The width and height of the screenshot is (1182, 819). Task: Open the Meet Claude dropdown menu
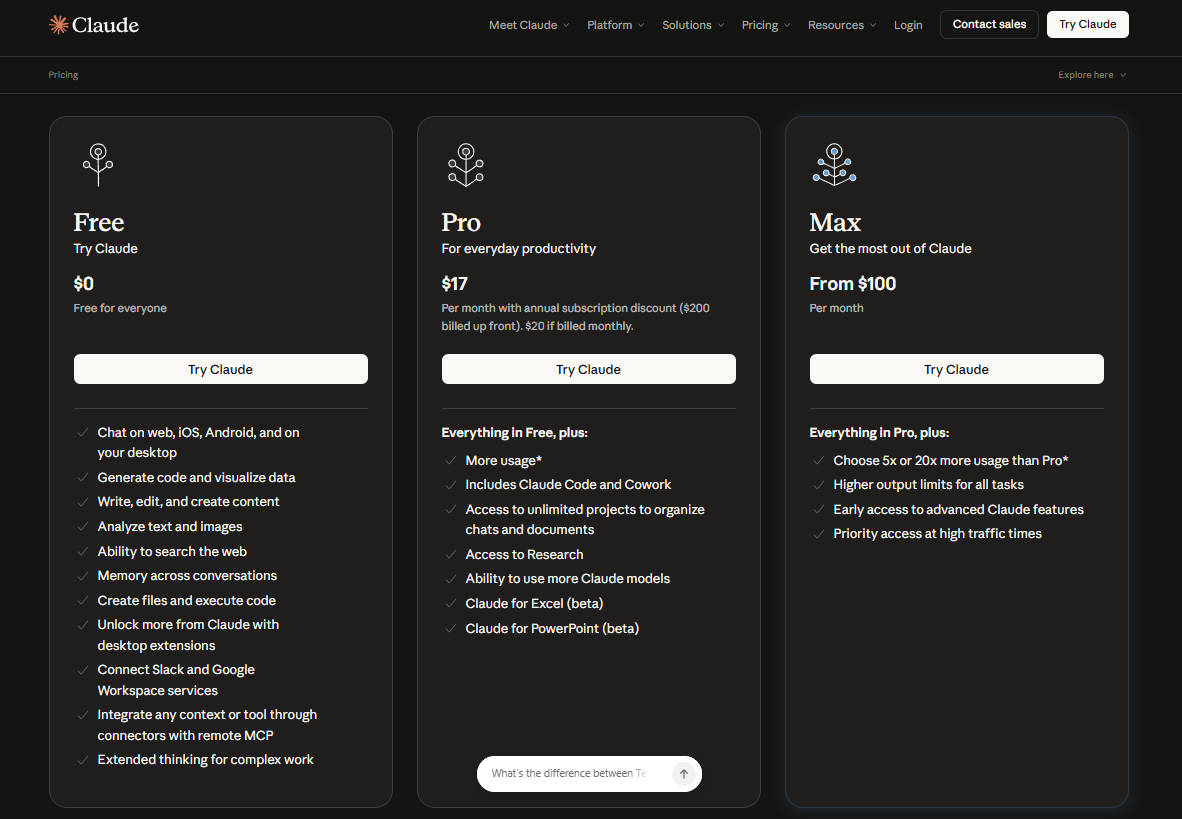pyautogui.click(x=529, y=25)
